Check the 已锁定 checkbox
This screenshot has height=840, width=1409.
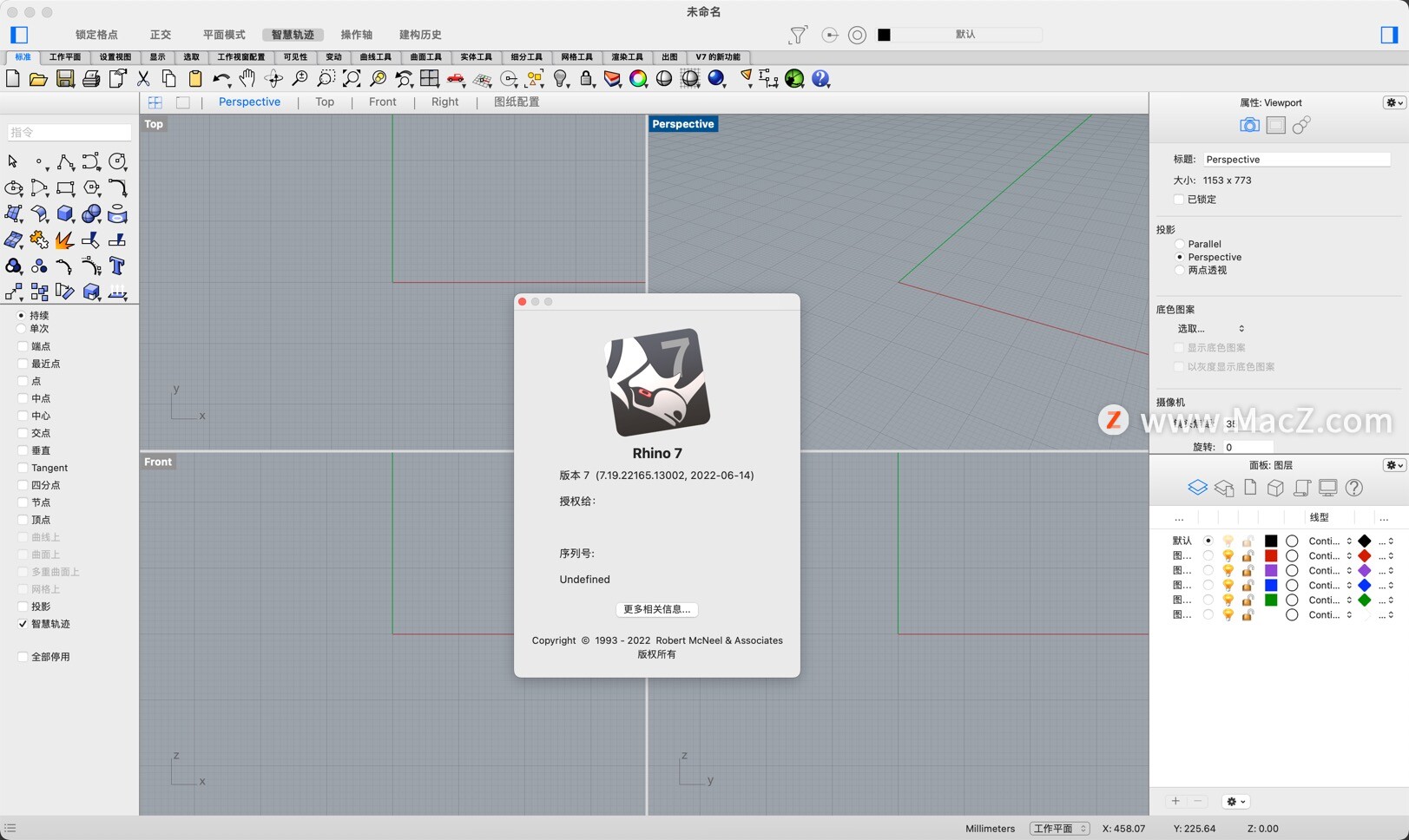tap(1179, 199)
